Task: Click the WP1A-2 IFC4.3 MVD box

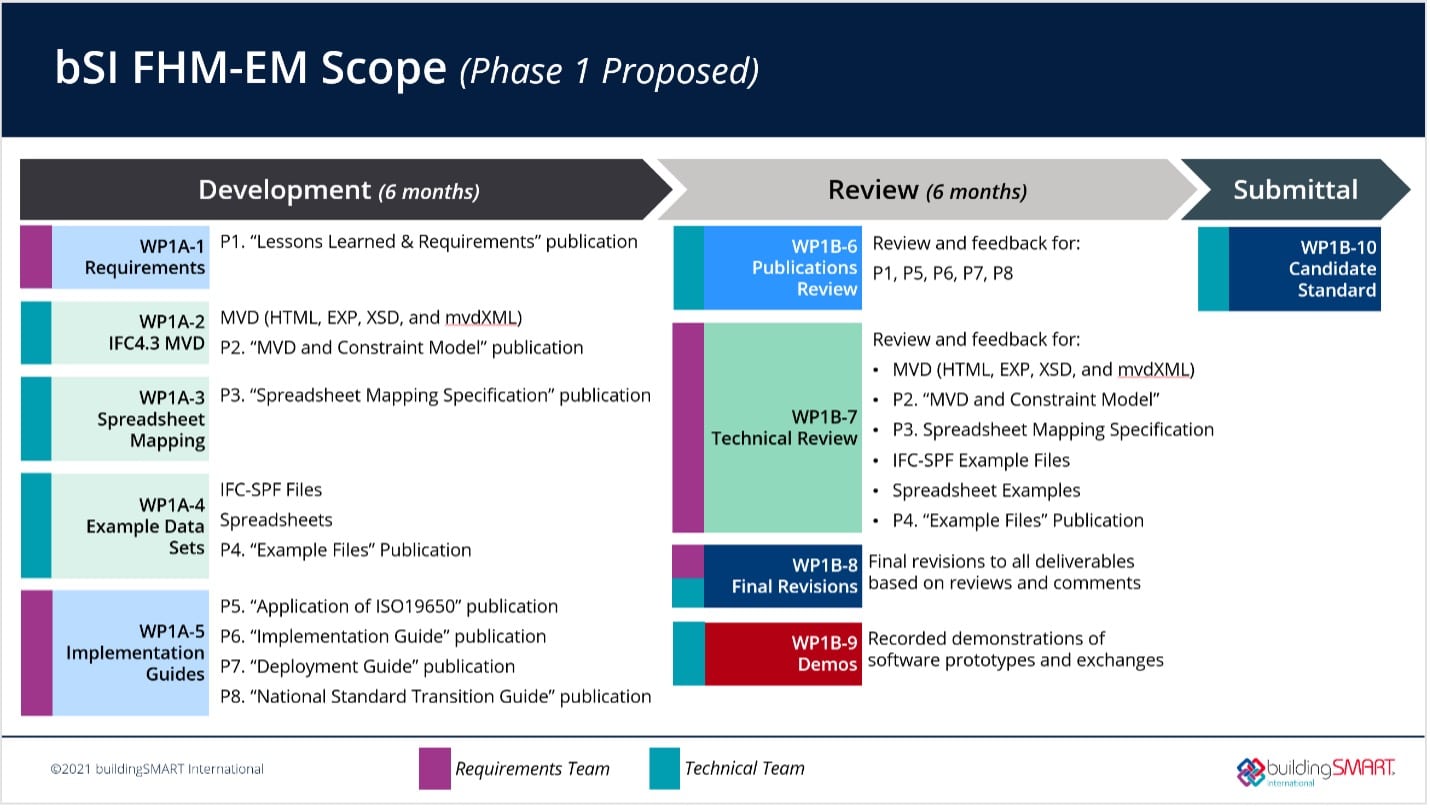Action: click(x=130, y=333)
